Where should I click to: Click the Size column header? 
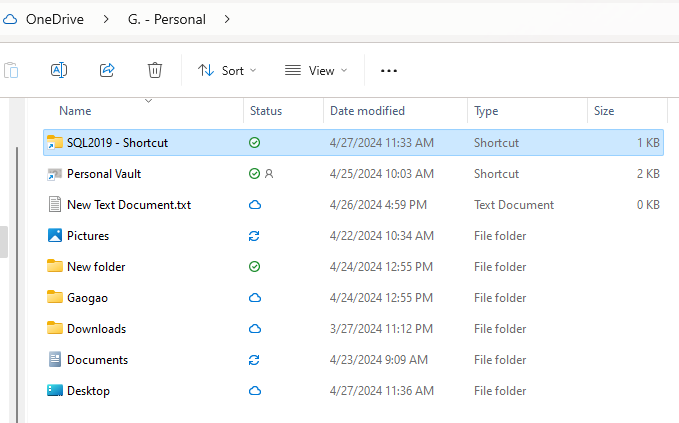coord(604,111)
